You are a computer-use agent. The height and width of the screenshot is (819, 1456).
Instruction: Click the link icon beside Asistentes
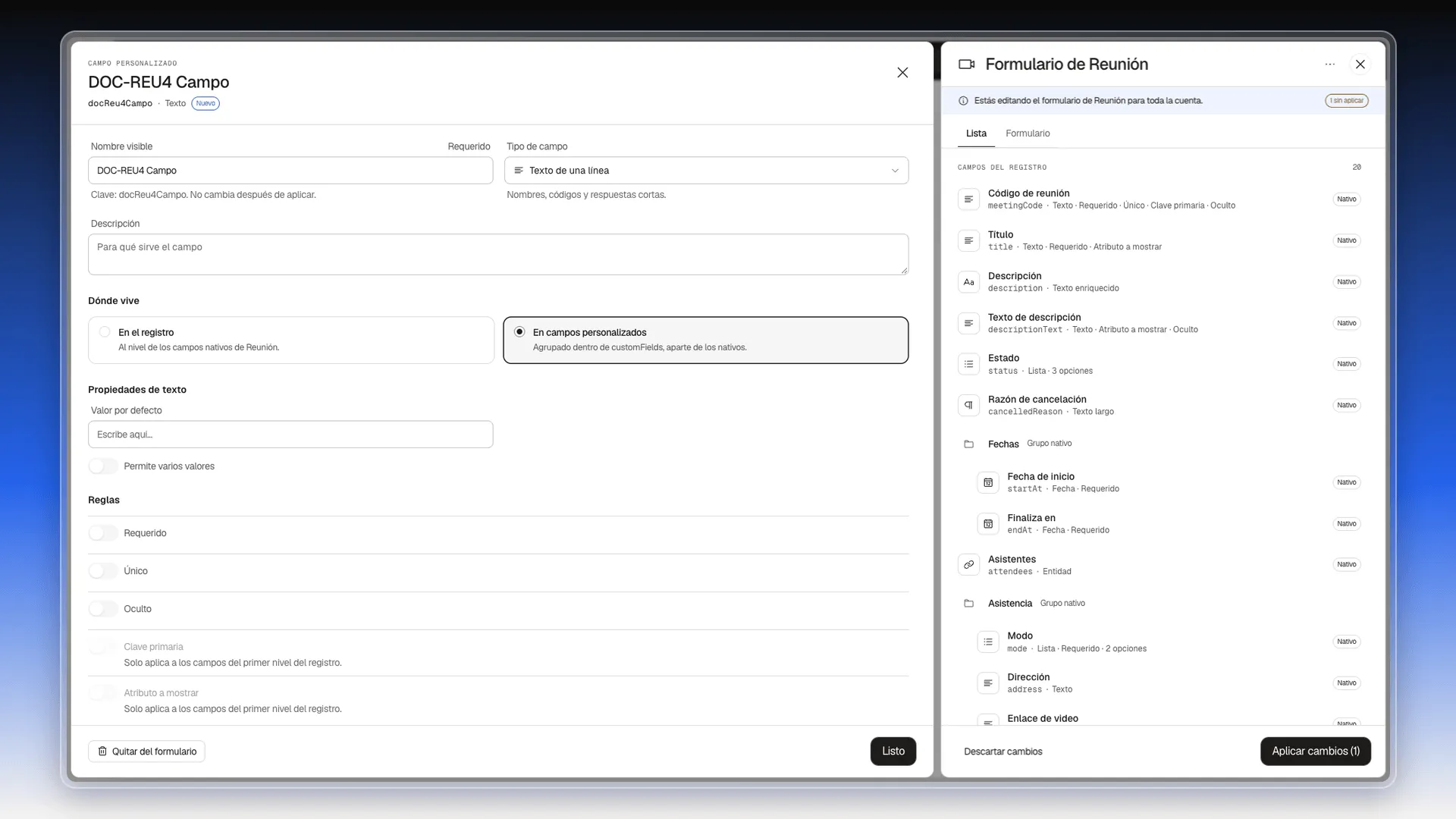coord(968,565)
